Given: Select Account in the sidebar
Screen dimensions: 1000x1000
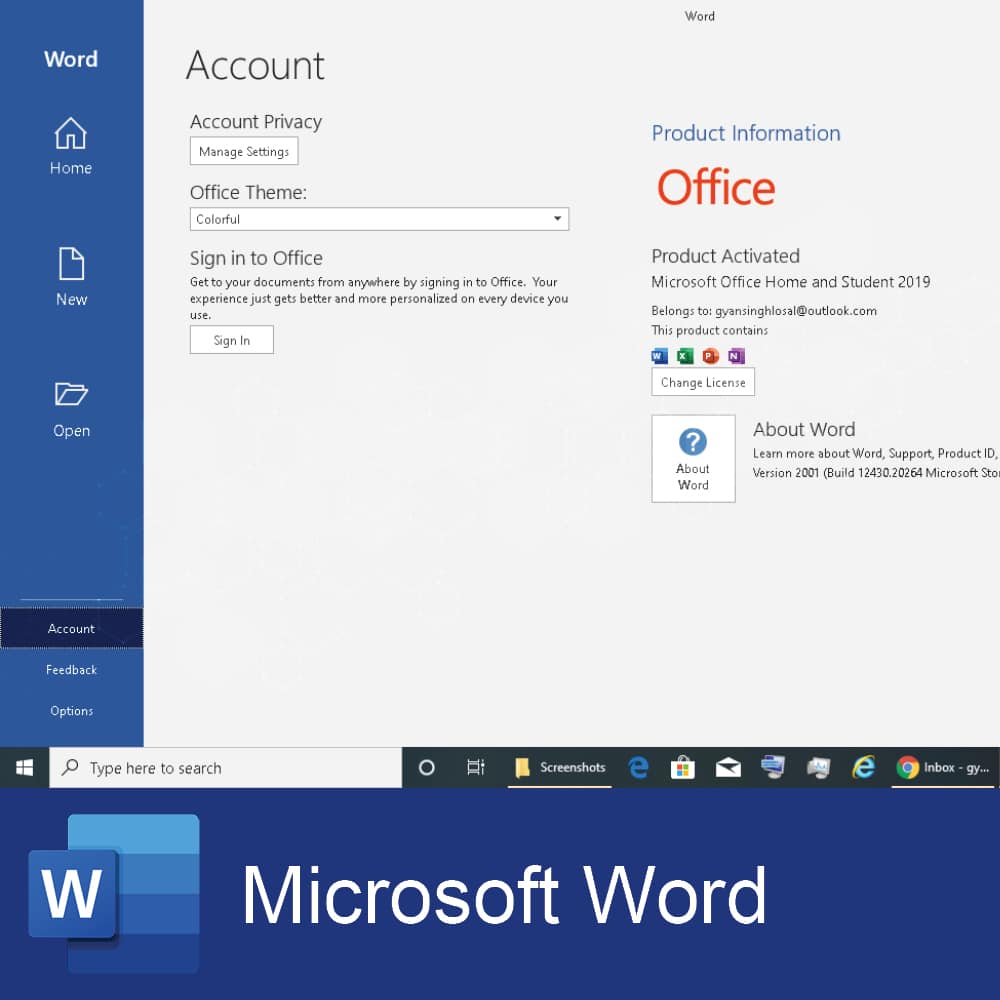Looking at the screenshot, I should click(71, 628).
